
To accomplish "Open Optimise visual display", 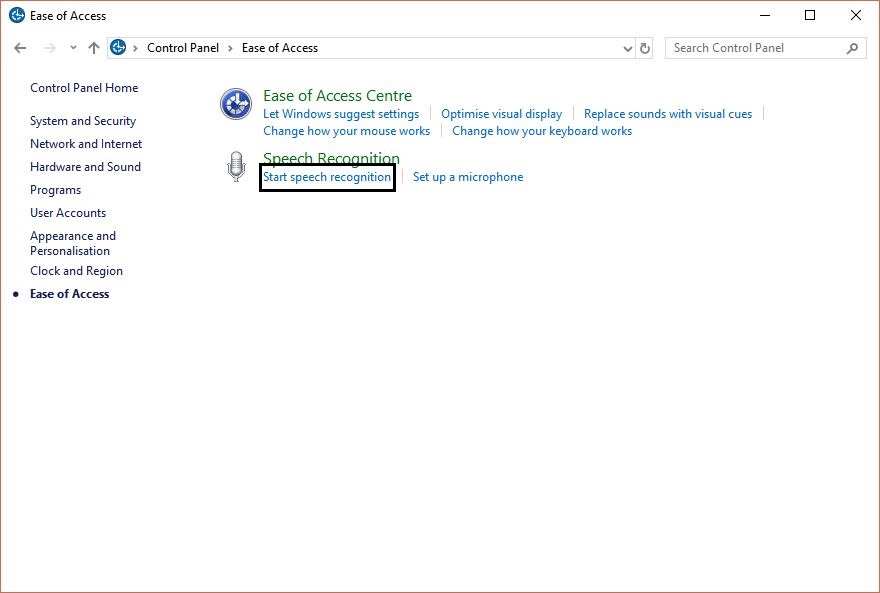I will tap(501, 114).
